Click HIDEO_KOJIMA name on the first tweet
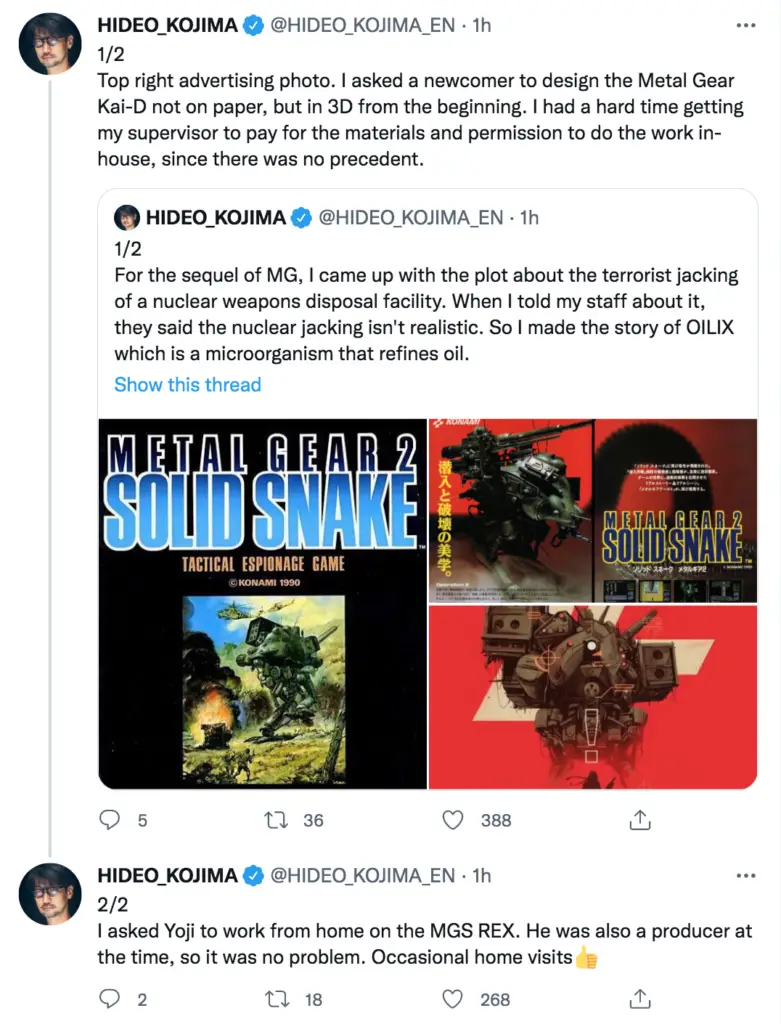The image size is (781, 1024). [167, 27]
